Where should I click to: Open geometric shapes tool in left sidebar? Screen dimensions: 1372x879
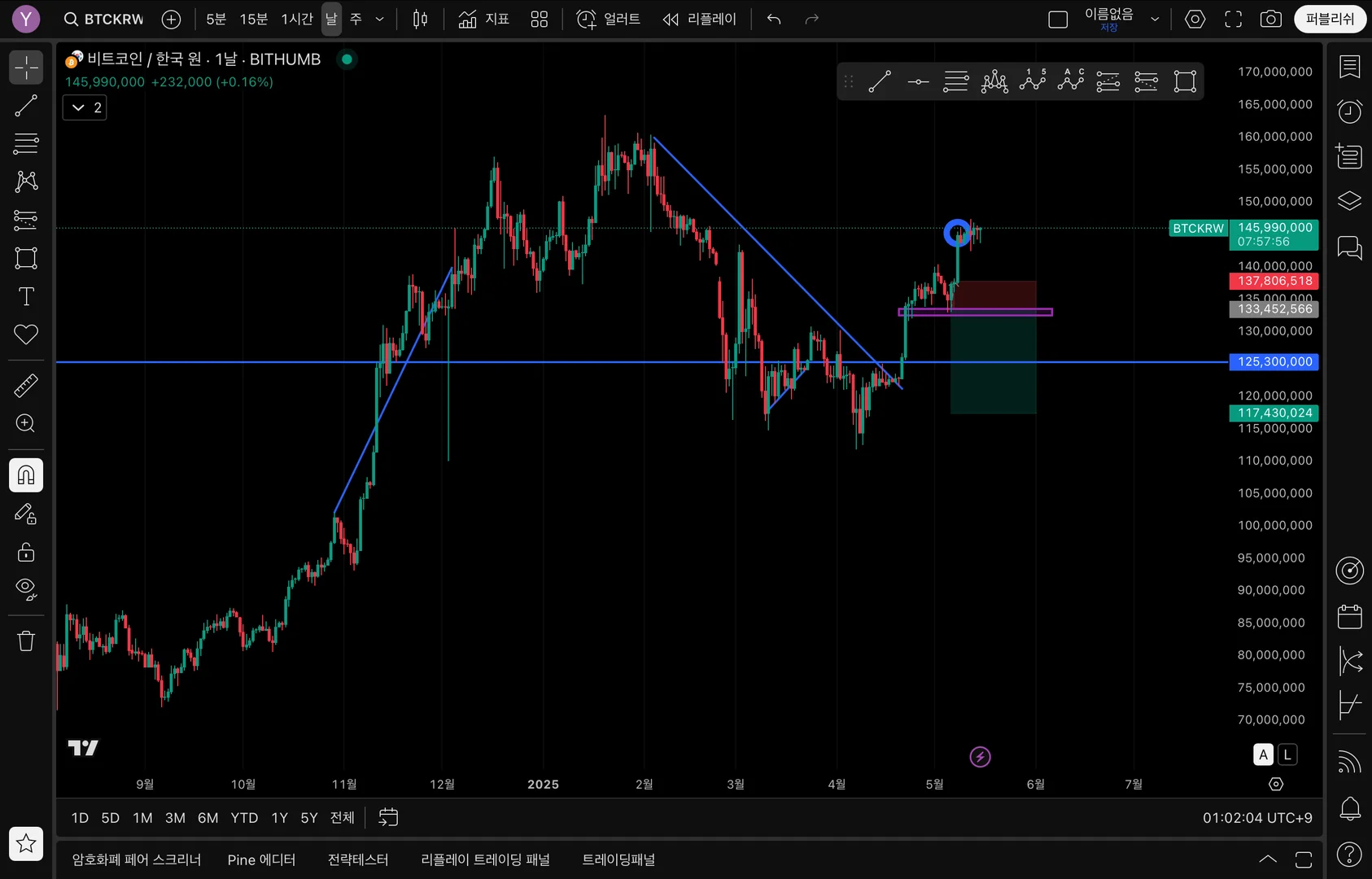coord(26,258)
